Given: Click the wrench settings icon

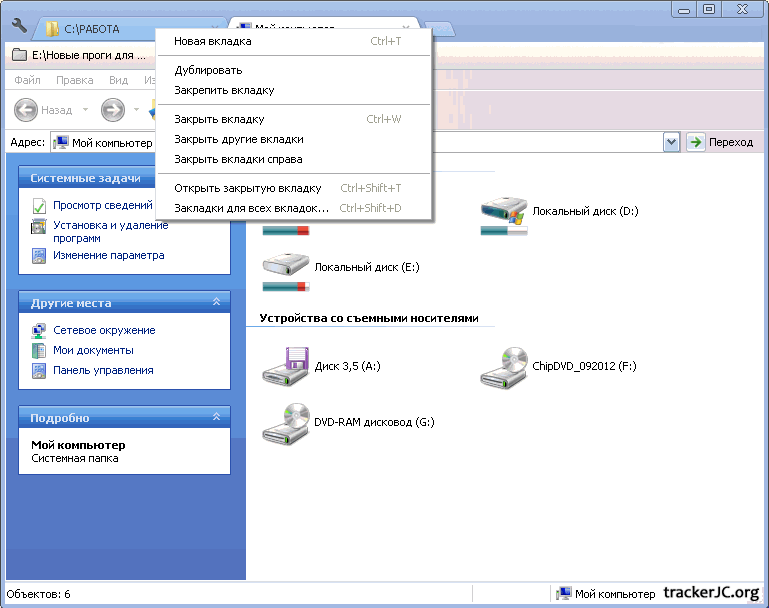Looking at the screenshot, I should 19,26.
